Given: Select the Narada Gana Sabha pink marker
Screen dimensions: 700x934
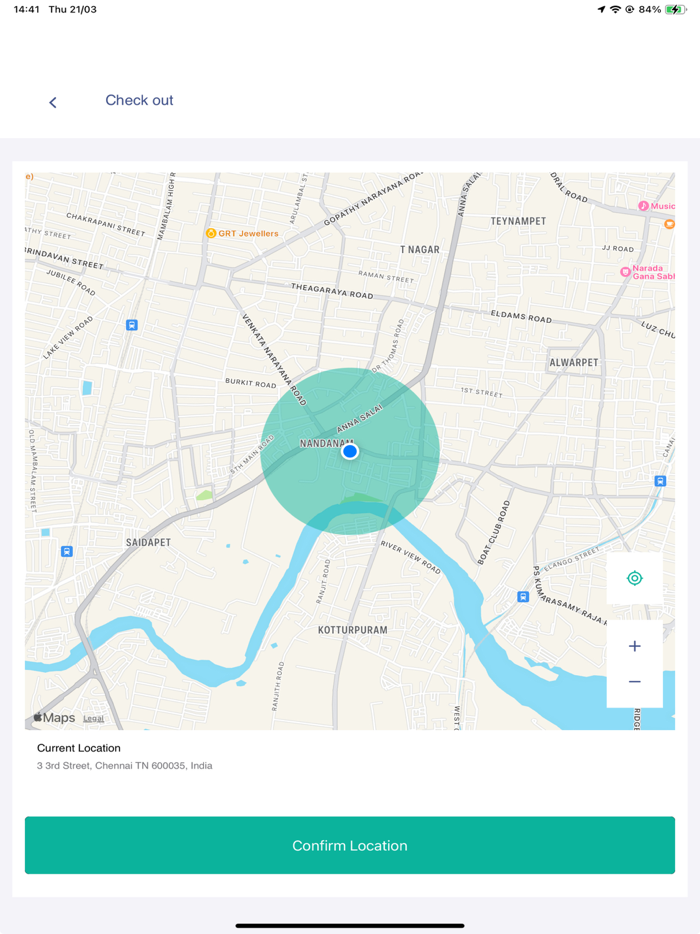Looking at the screenshot, I should point(626,272).
